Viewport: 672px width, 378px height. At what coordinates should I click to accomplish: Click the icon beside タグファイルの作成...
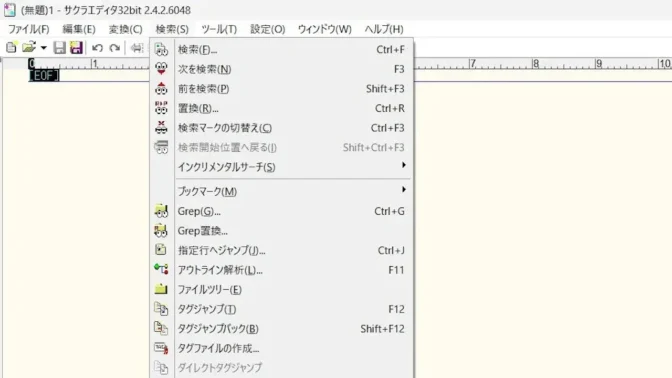pos(161,348)
